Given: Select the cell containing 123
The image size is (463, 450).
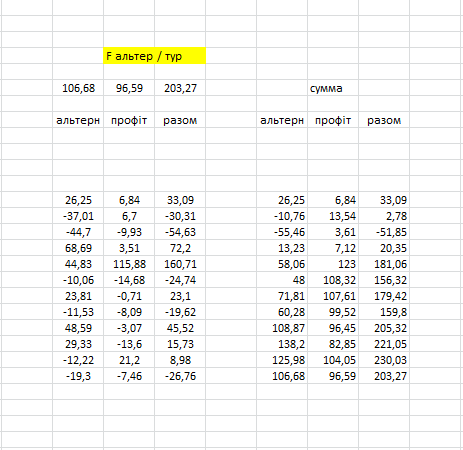Looking at the screenshot, I should pos(333,264).
